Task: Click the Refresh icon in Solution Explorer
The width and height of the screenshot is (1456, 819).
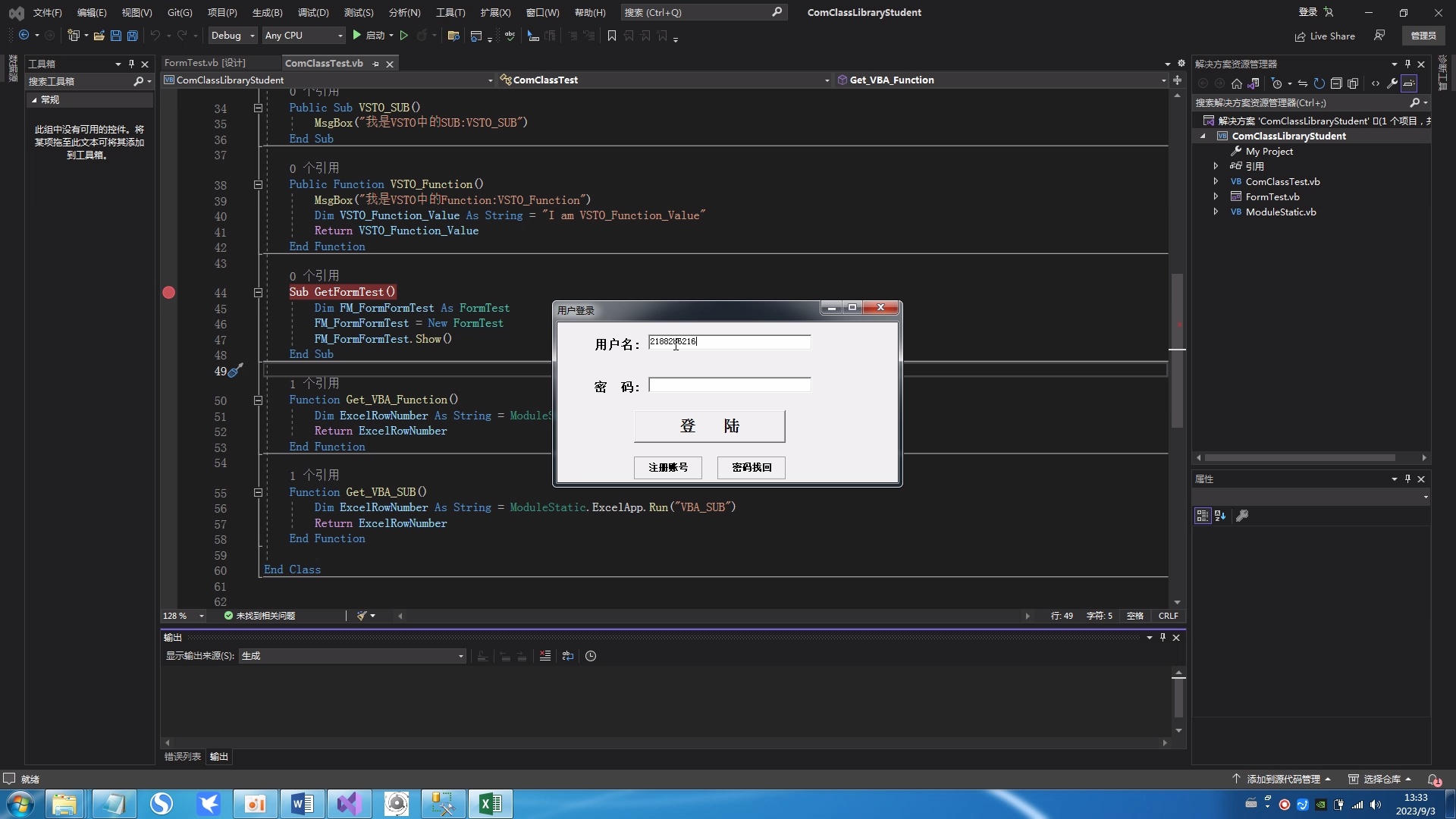Action: pyautogui.click(x=1319, y=83)
